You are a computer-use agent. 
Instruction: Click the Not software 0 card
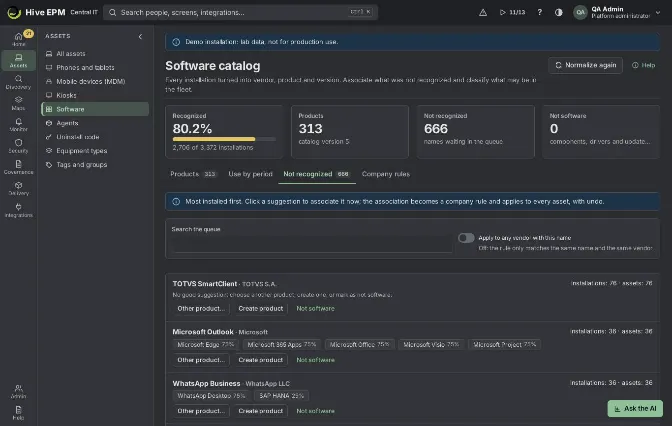click(x=601, y=132)
